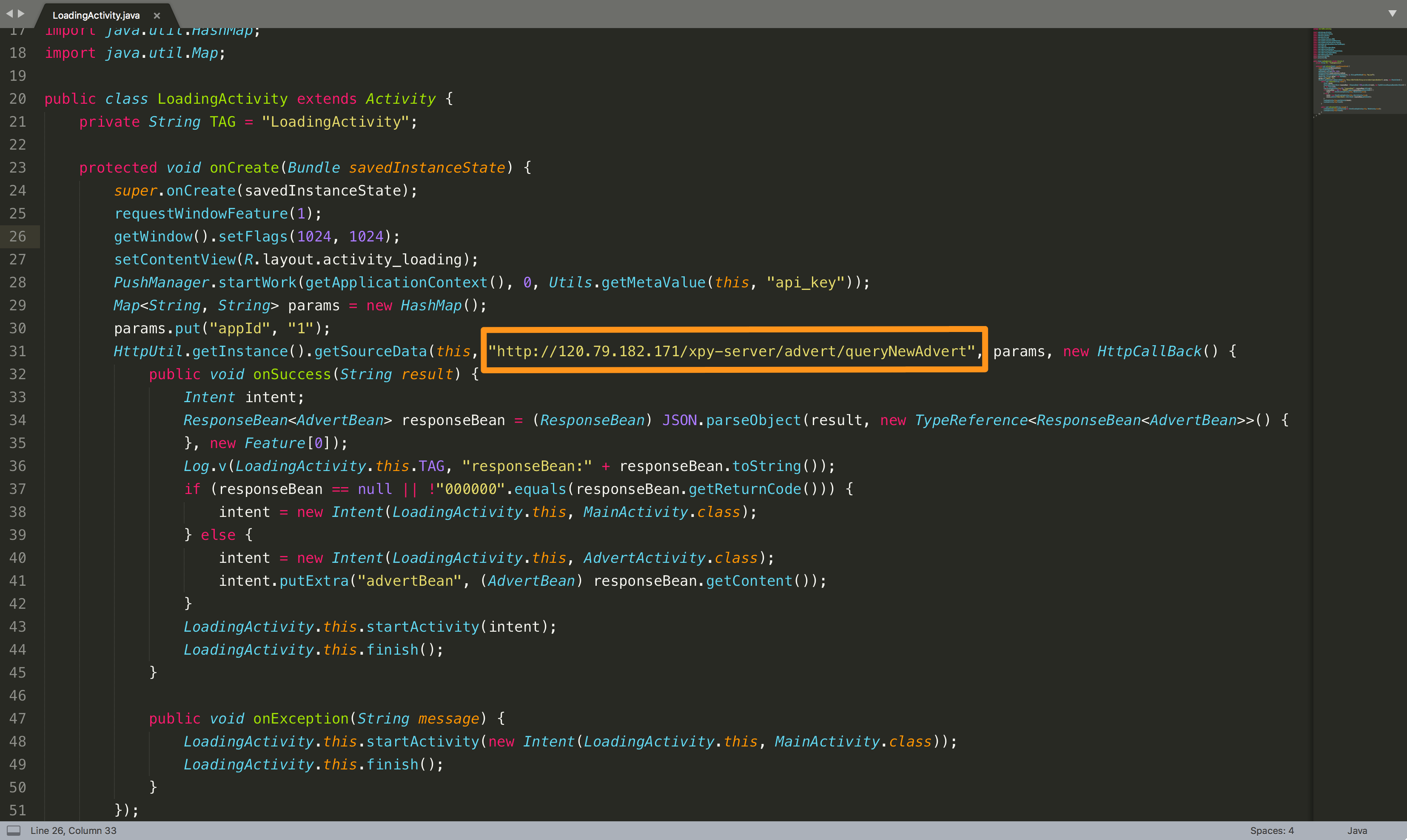Viewport: 1407px width, 840px height.
Task: Open the tab list dropdown arrow
Action: (1392, 13)
